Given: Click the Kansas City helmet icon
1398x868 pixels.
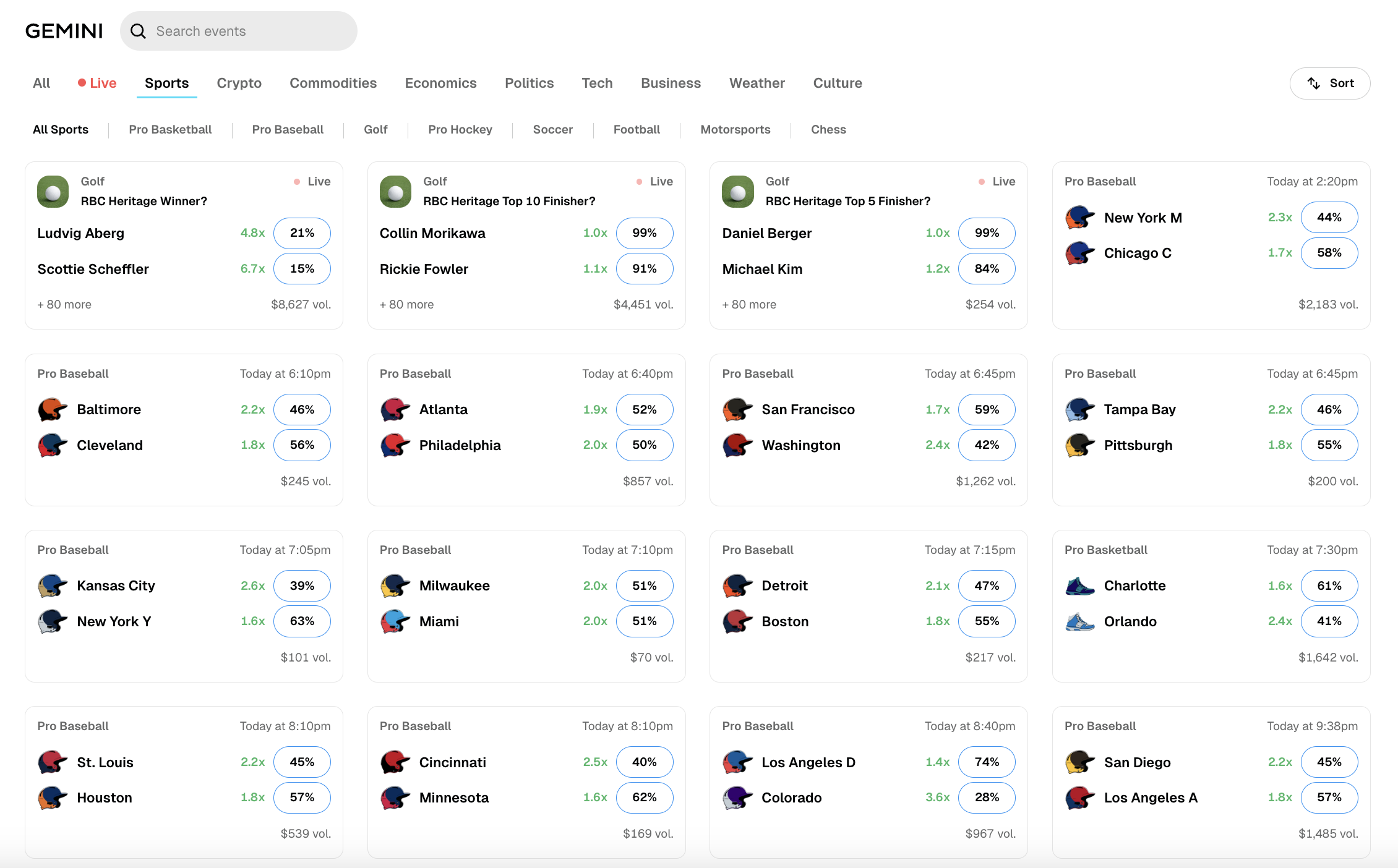Looking at the screenshot, I should (53, 585).
